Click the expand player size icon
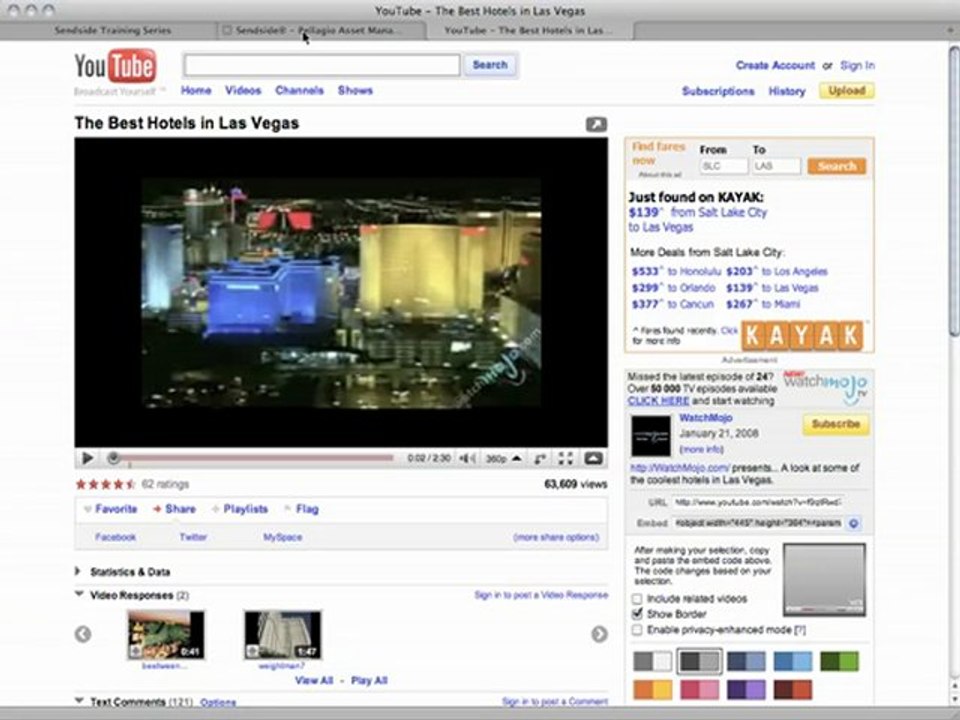 (540, 458)
